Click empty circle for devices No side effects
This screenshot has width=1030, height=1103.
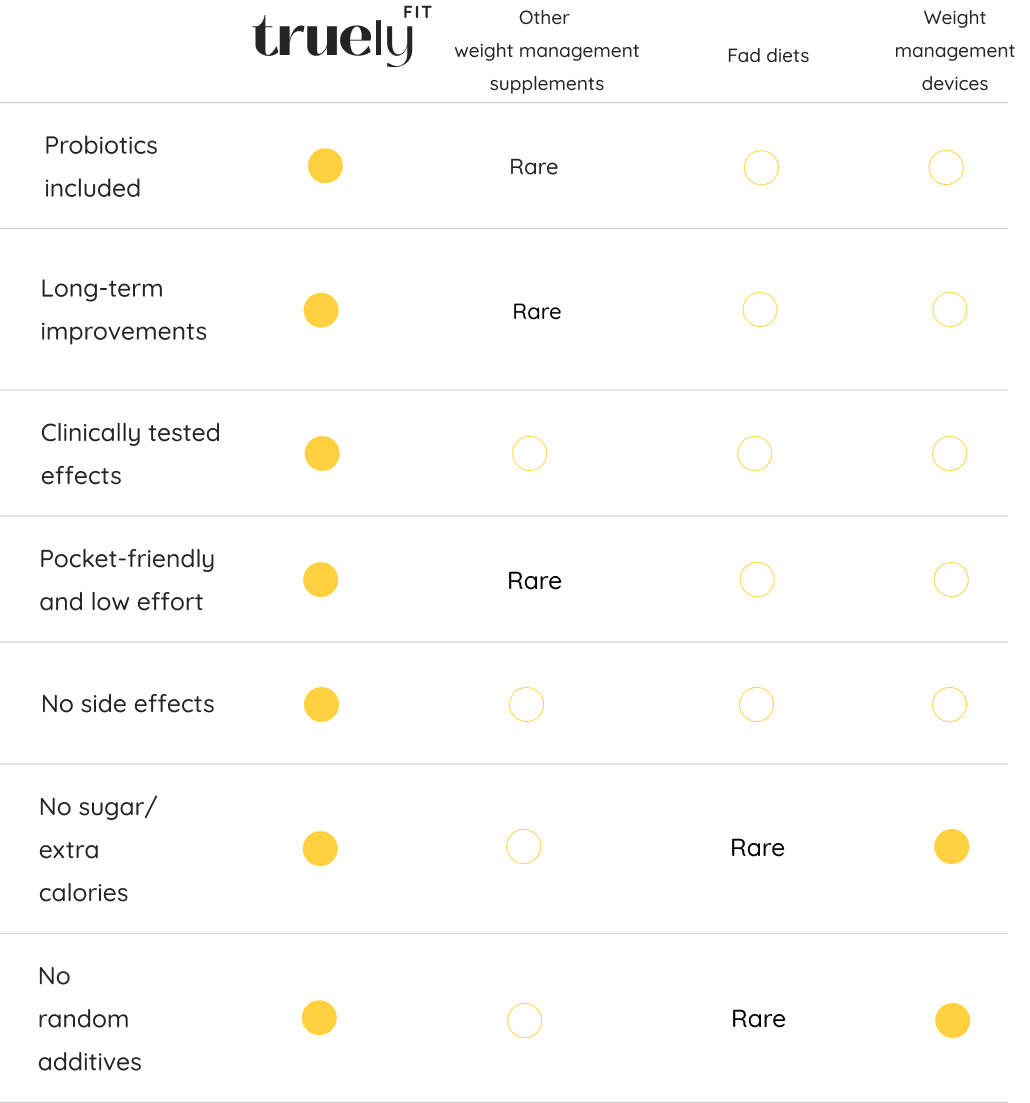point(949,705)
